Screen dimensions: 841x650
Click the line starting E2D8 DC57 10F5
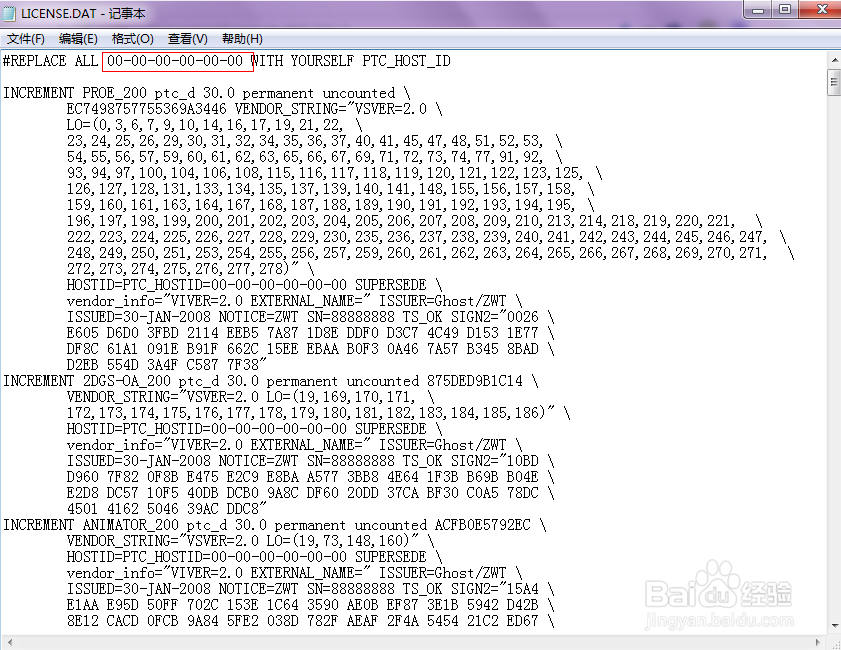(x=310, y=493)
